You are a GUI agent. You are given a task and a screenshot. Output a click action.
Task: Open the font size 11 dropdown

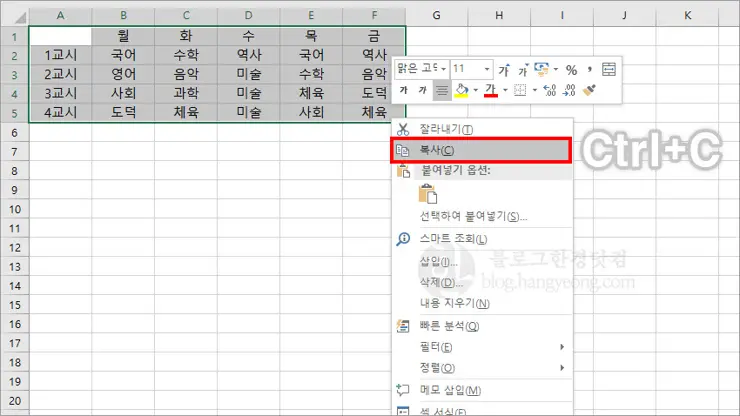(x=487, y=69)
